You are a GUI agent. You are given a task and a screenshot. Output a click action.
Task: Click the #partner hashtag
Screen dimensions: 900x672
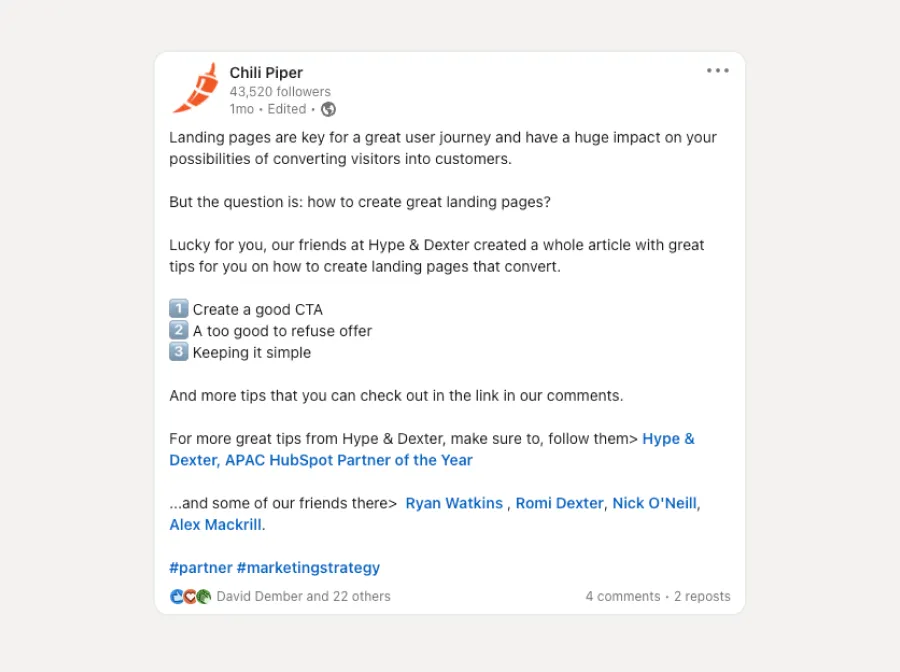pos(201,567)
